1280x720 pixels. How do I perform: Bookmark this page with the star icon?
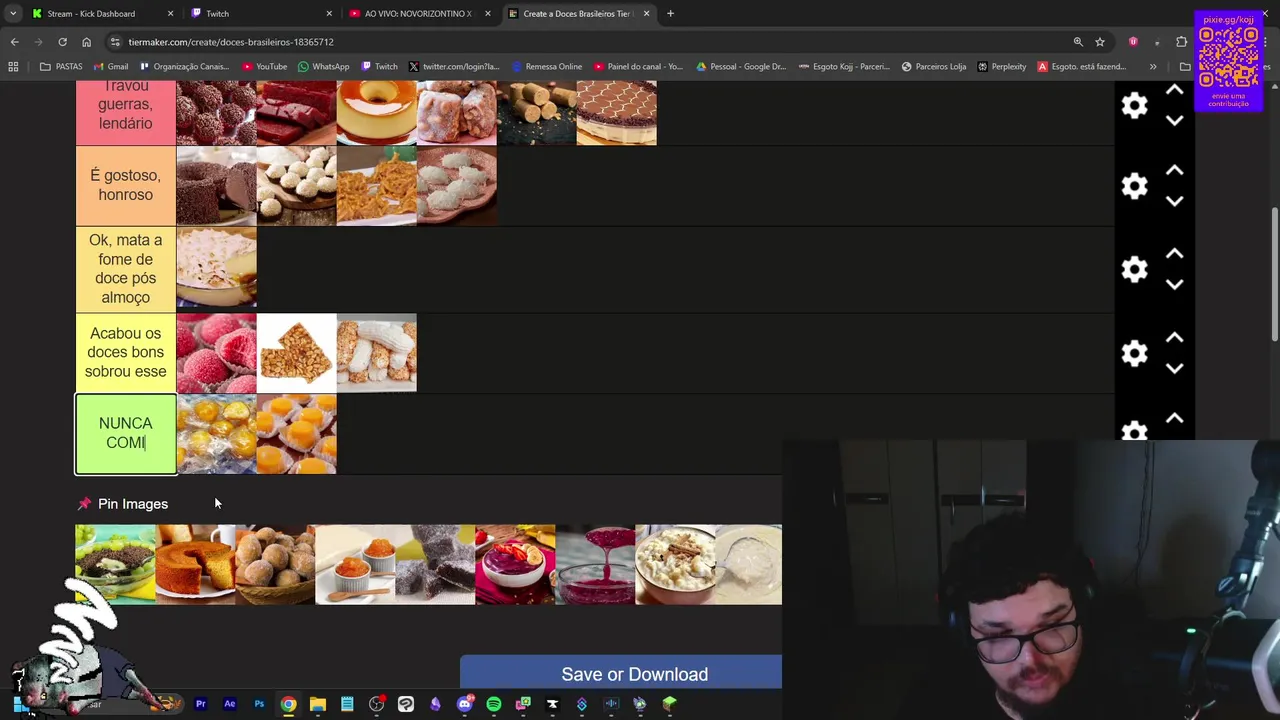point(1100,42)
